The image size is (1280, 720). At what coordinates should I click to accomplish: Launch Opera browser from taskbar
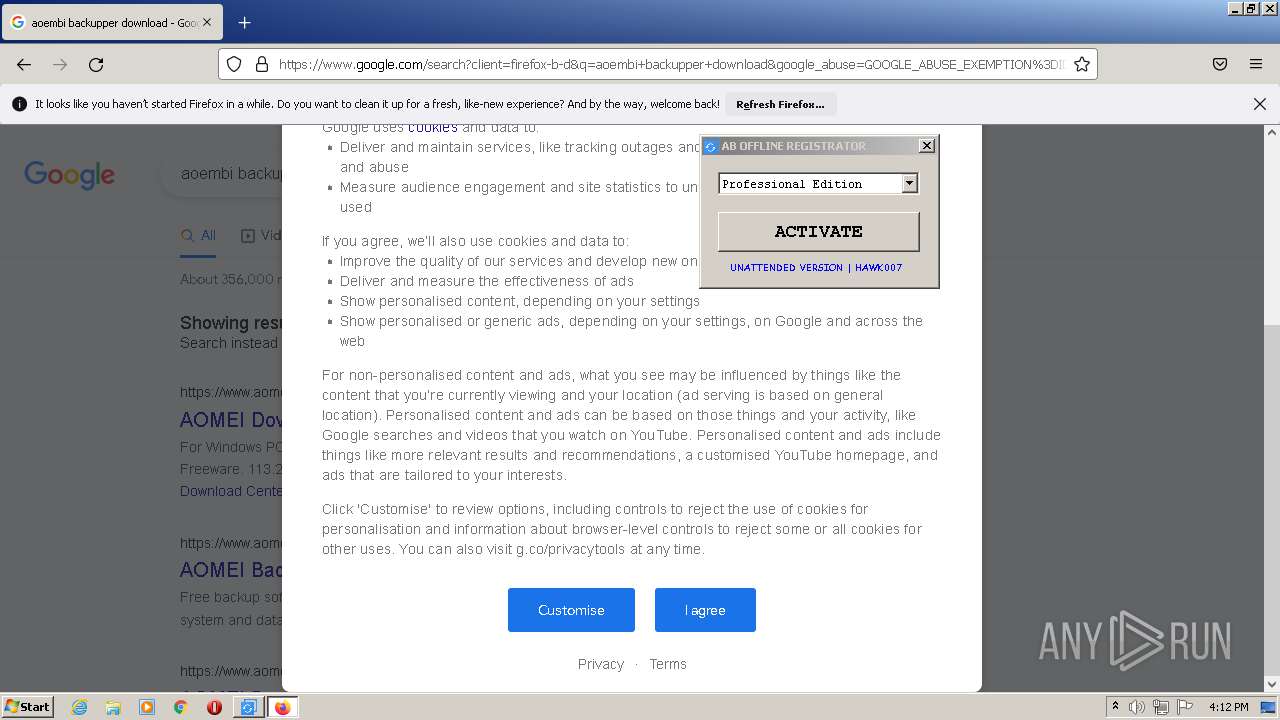coord(214,707)
